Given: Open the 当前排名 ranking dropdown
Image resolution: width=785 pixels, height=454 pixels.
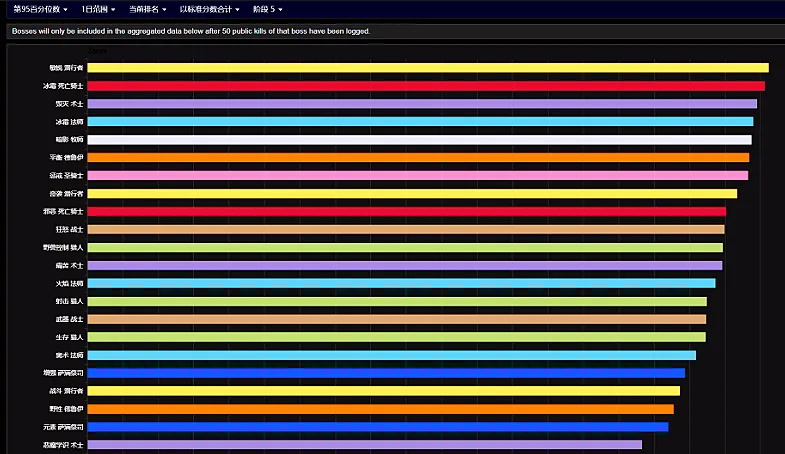Looking at the screenshot, I should click(147, 9).
